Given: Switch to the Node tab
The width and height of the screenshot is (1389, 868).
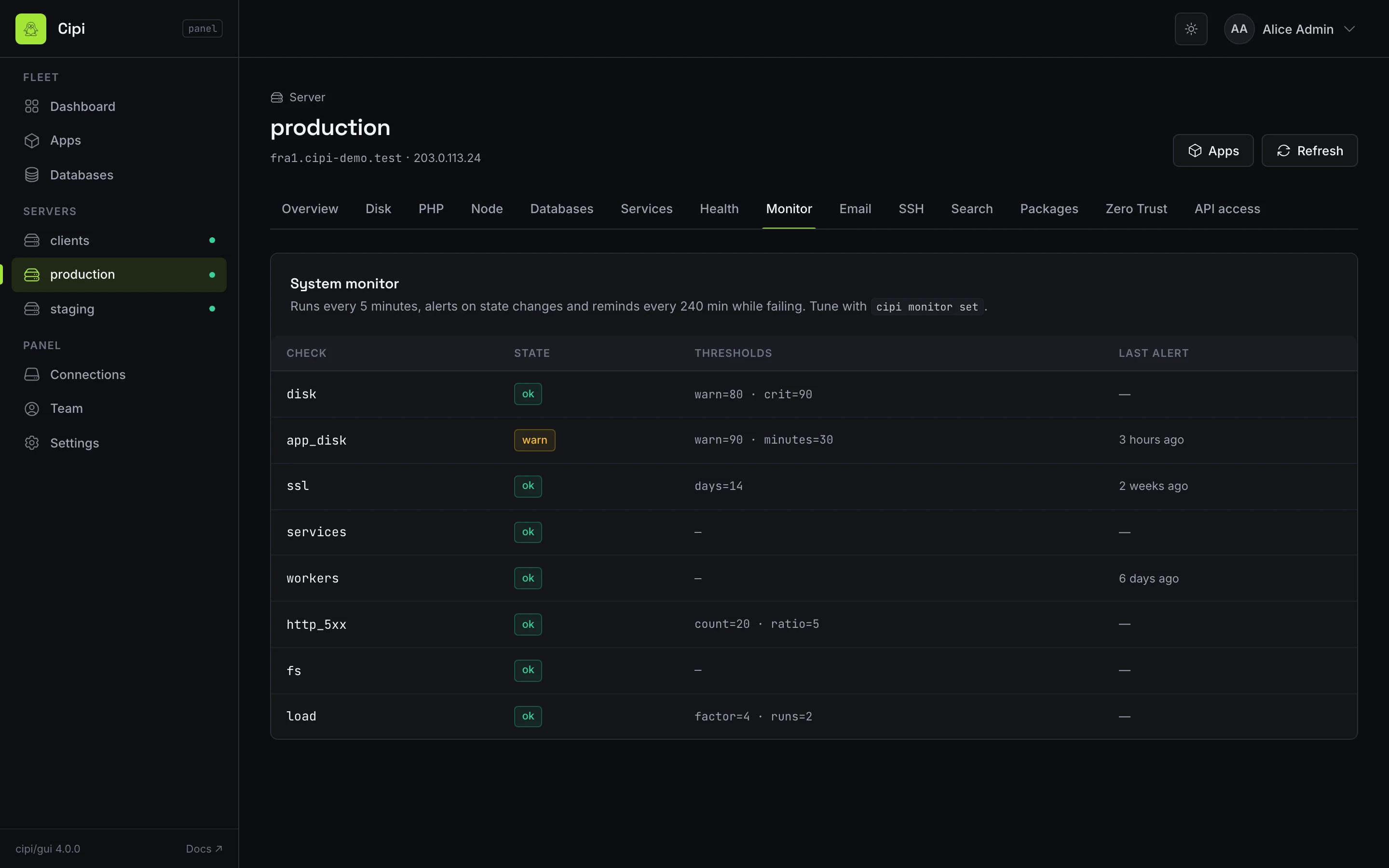Looking at the screenshot, I should pyautogui.click(x=487, y=209).
